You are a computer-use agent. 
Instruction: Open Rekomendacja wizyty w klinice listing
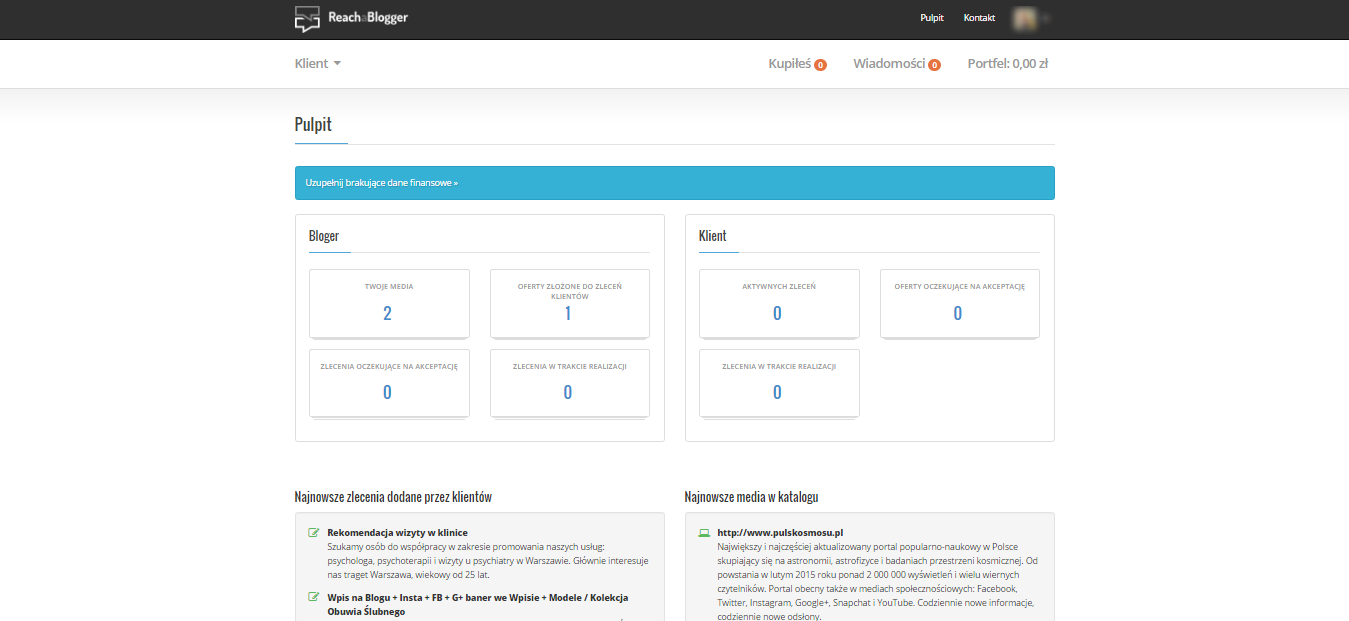[x=397, y=533]
